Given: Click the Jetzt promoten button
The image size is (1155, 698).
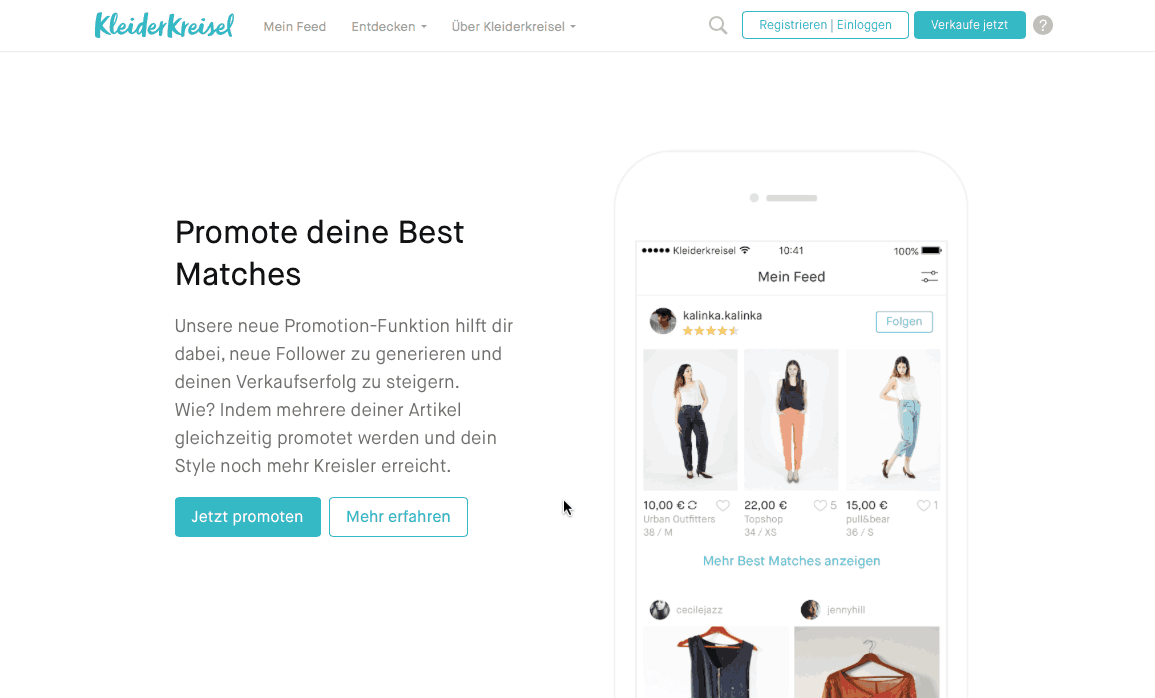Looking at the screenshot, I should tap(248, 517).
